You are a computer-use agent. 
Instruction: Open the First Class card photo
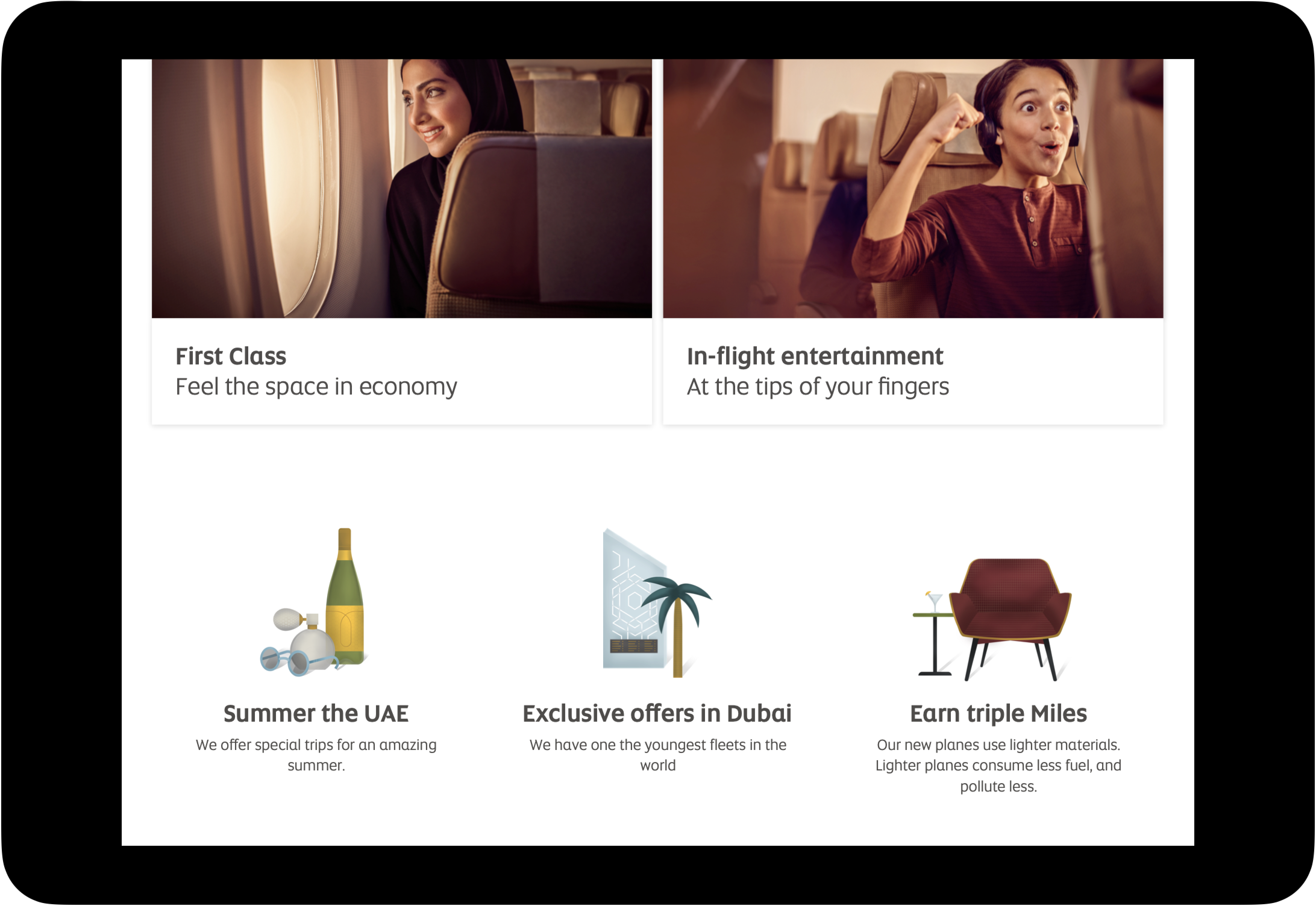[x=402, y=189]
